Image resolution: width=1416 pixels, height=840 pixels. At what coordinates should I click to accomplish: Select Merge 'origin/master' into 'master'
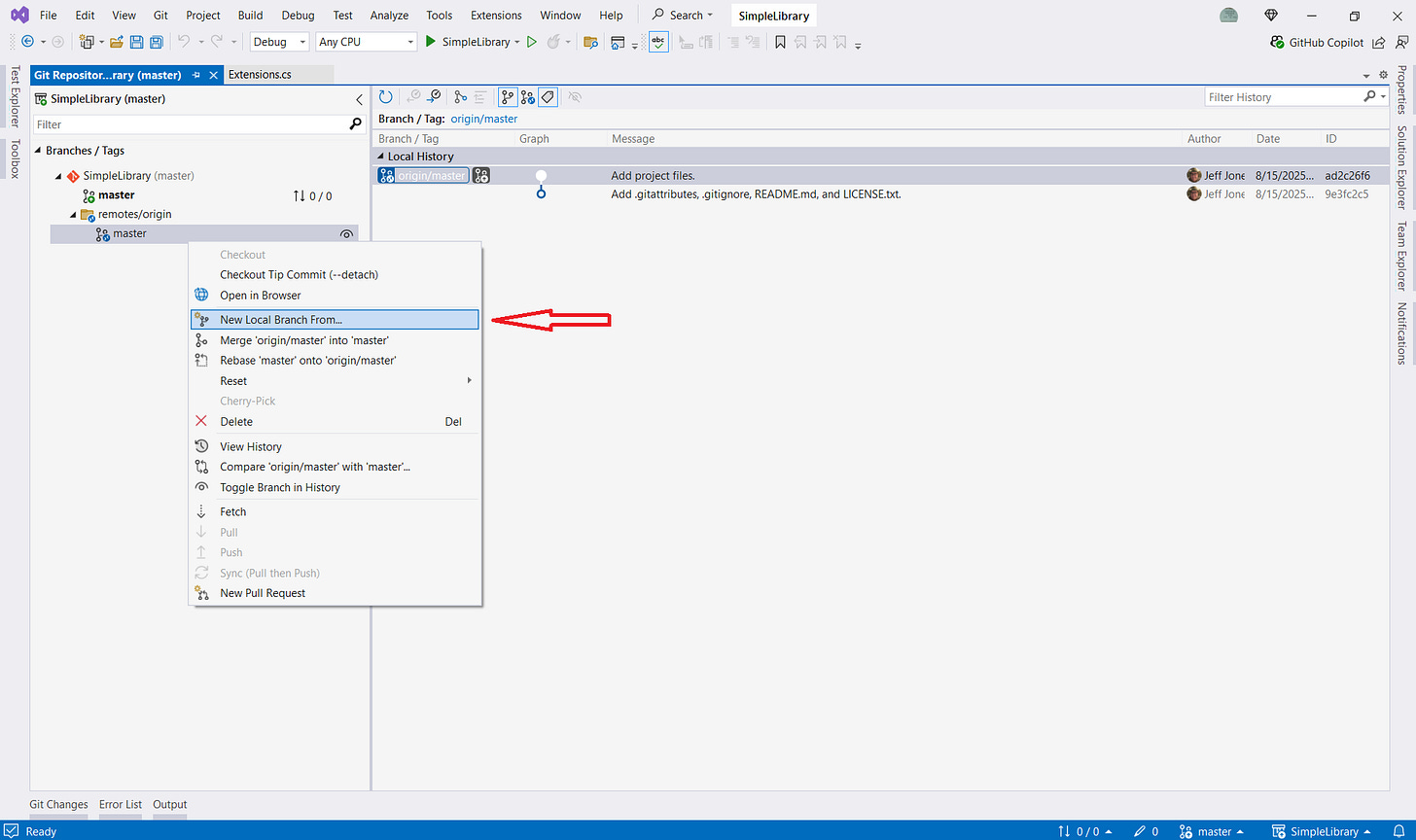coord(335,340)
